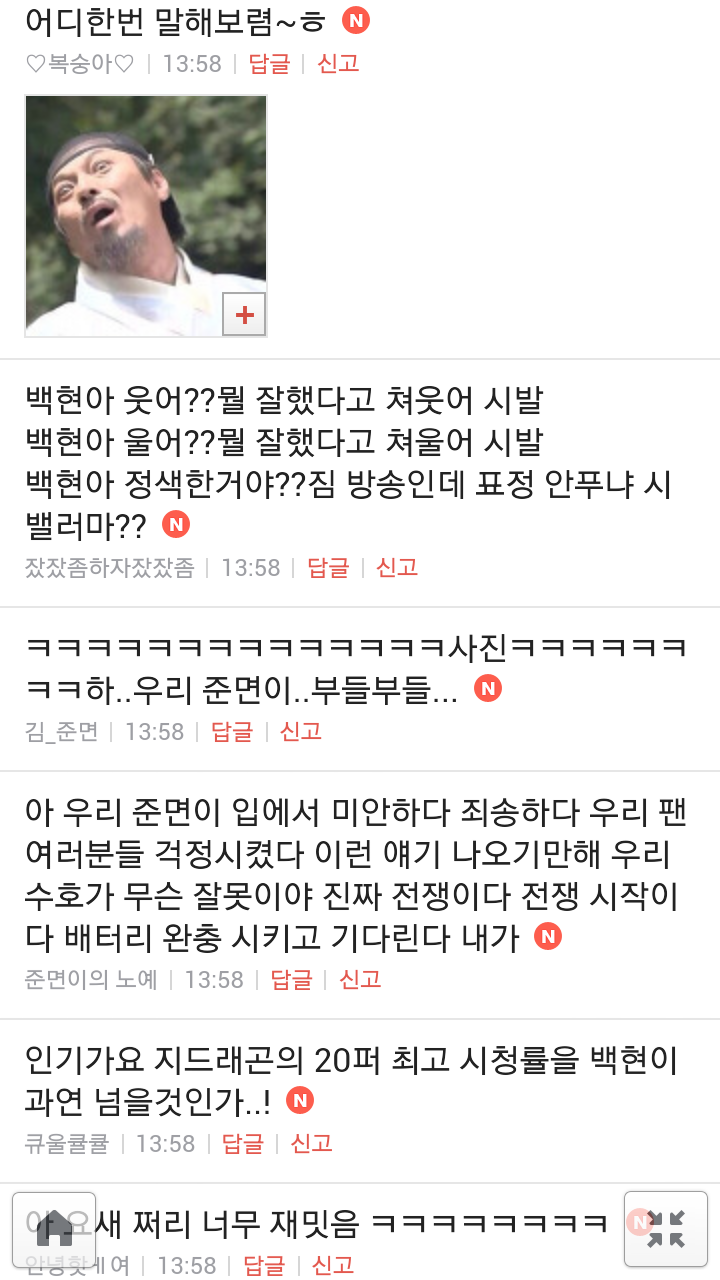Report (신고) the 큐울큘큘 comment
The height and width of the screenshot is (1280, 720).
[x=312, y=1144]
